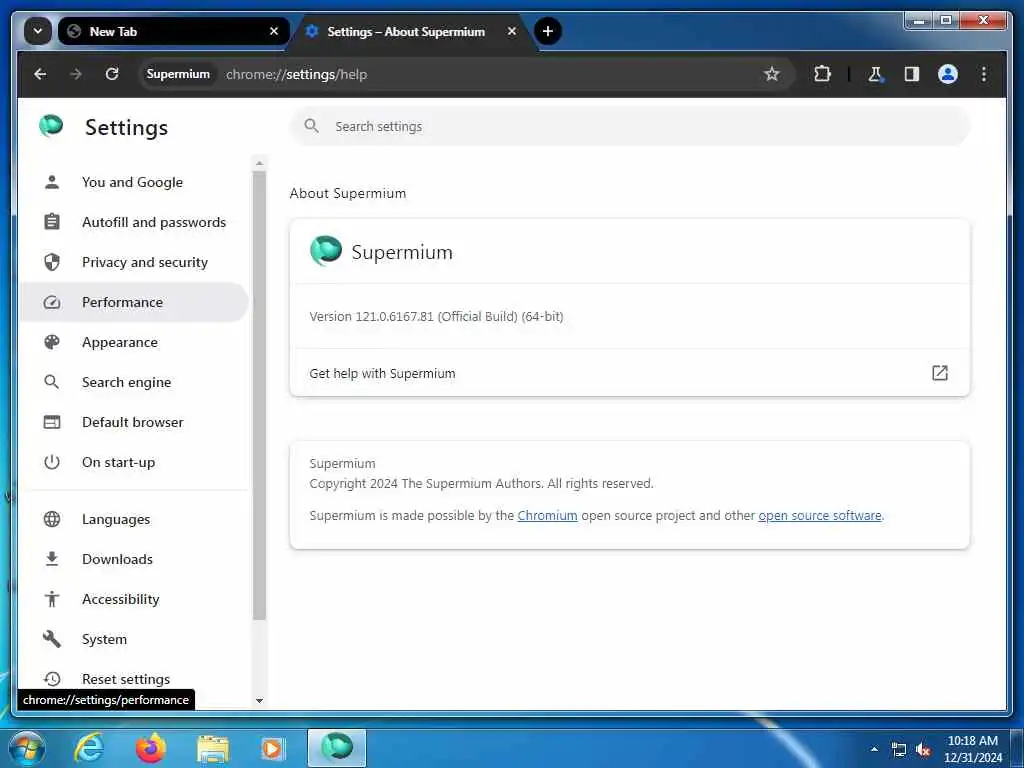Launch Firefox from the taskbar
Screen dimensions: 1024x768
tap(151, 748)
